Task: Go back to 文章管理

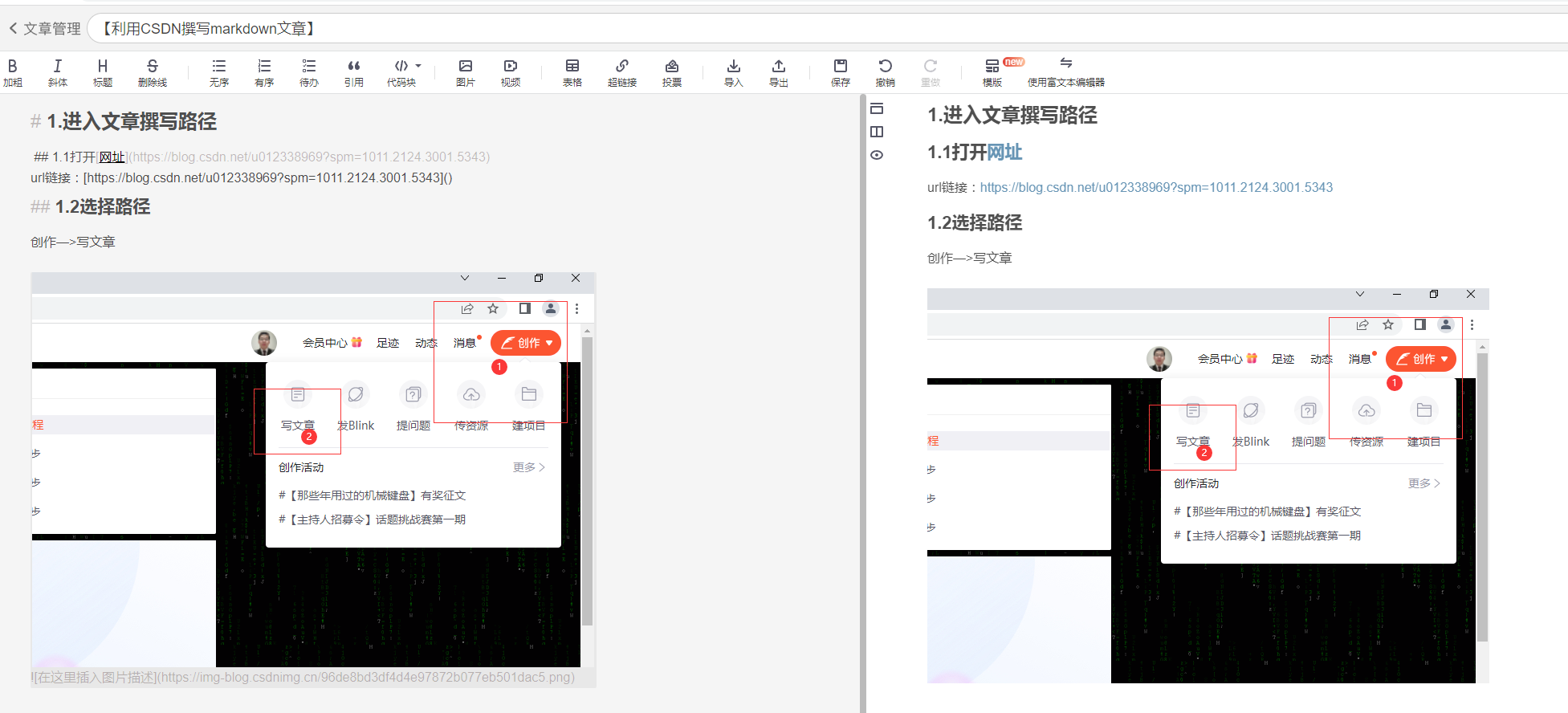Action: [45, 29]
